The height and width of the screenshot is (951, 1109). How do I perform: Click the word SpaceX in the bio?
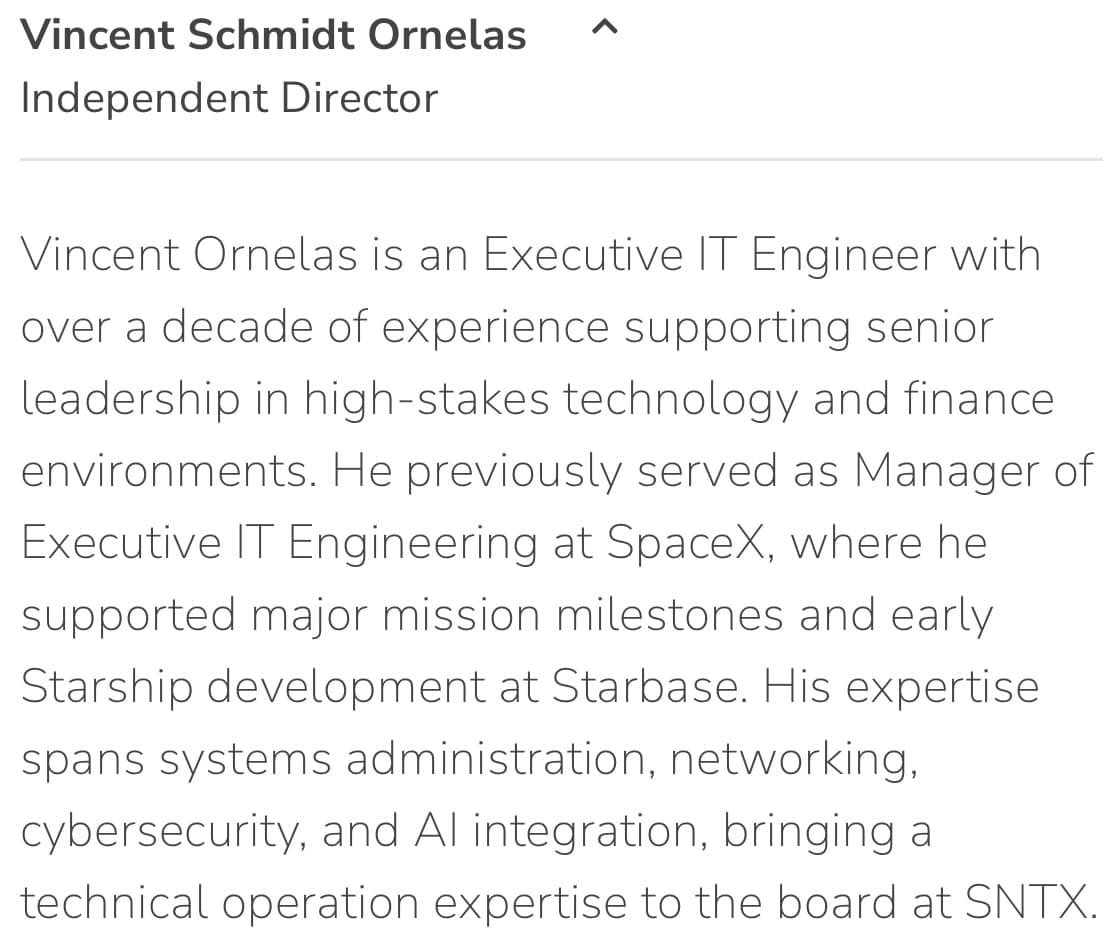[x=685, y=543]
